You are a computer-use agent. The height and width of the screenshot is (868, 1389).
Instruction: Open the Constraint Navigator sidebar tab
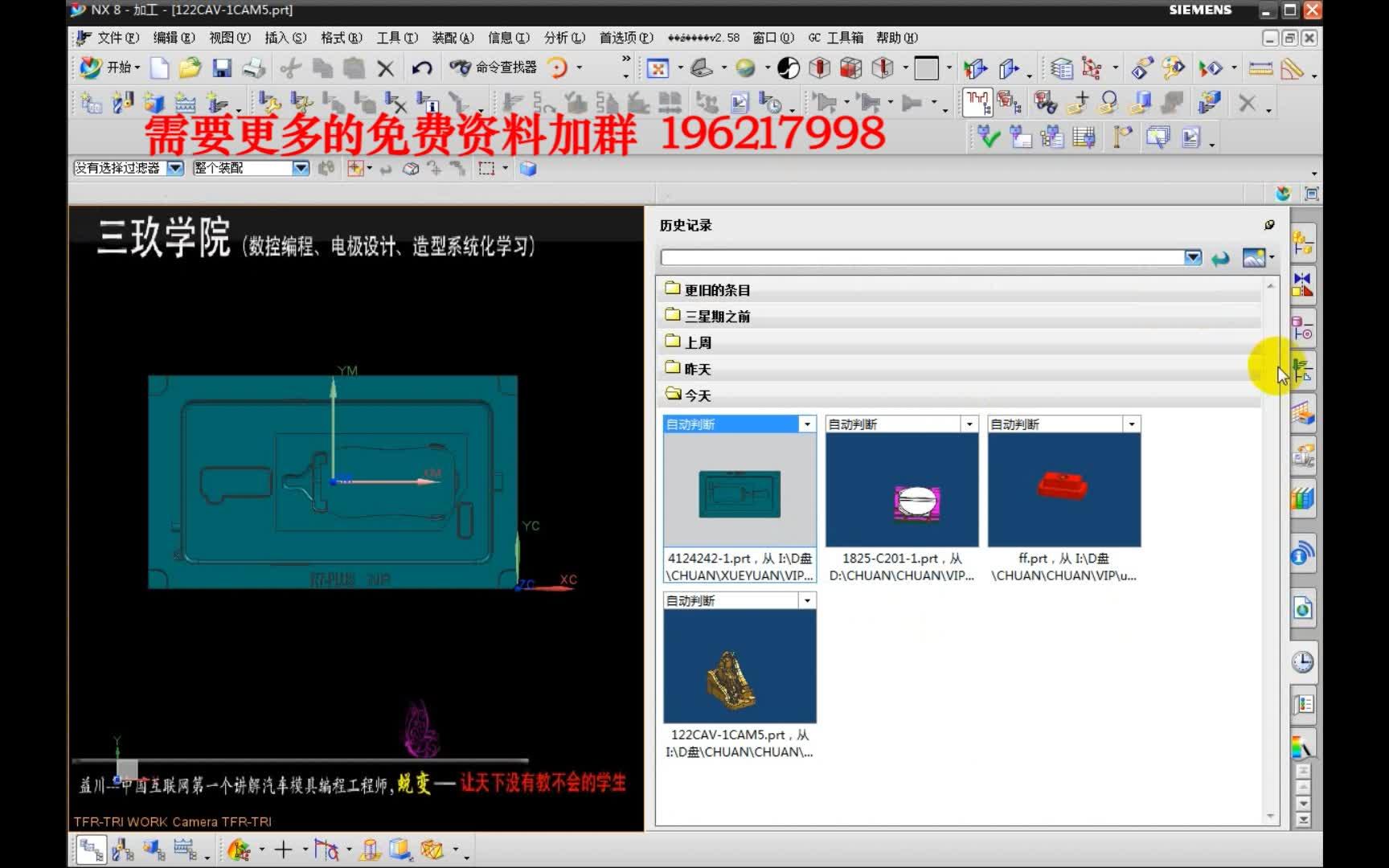(x=1302, y=285)
